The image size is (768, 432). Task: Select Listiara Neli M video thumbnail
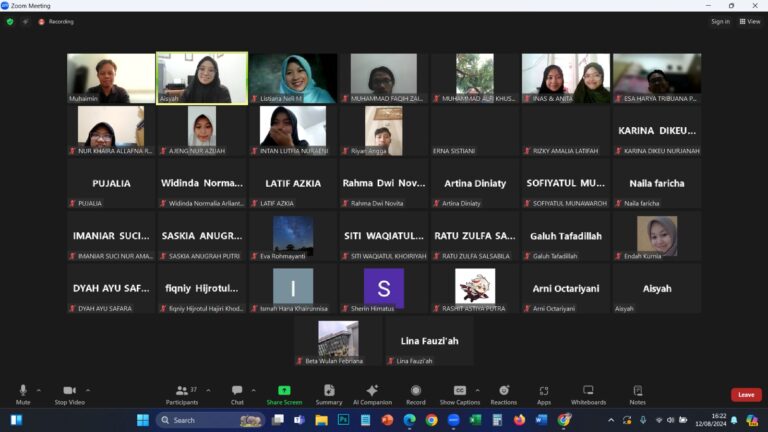click(293, 78)
